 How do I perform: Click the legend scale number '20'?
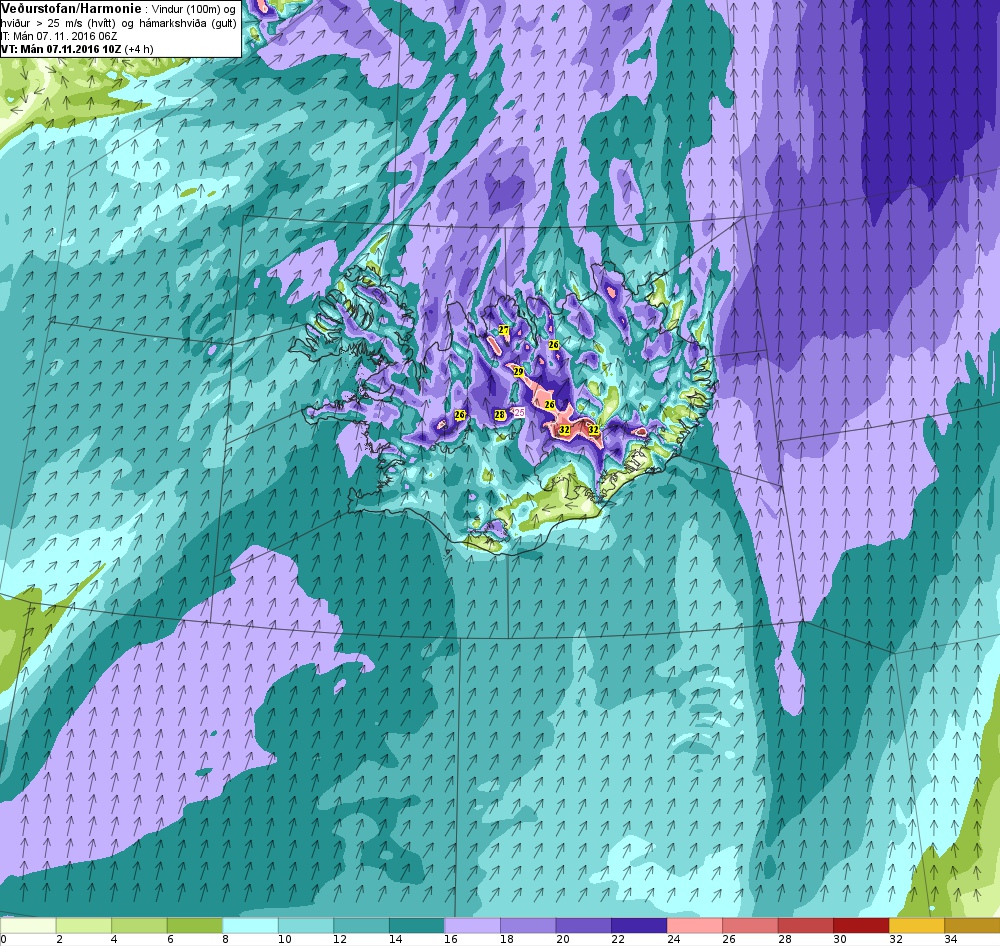[562, 939]
